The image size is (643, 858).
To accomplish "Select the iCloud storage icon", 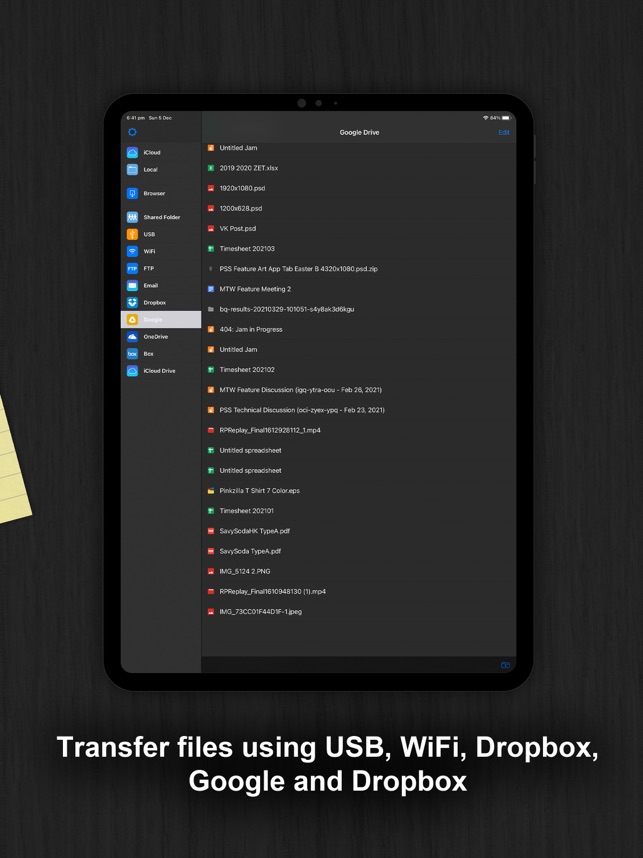I will (132, 153).
